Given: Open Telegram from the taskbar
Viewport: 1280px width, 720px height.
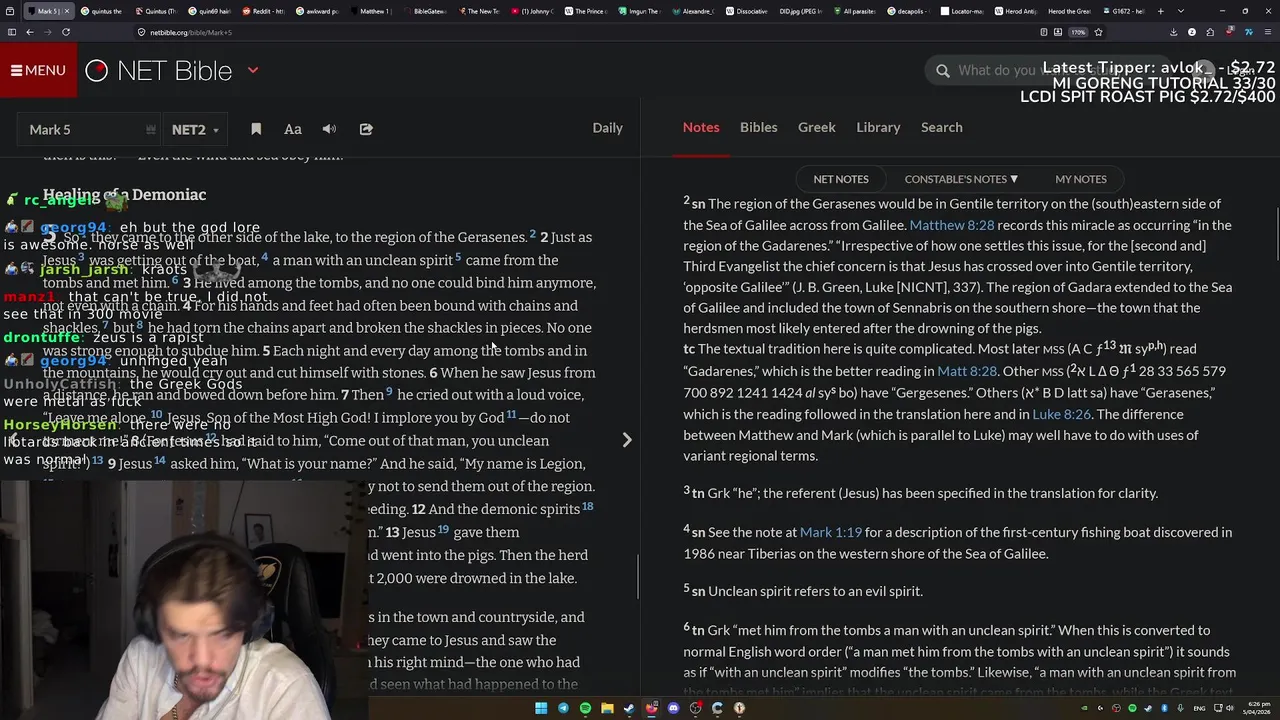Looking at the screenshot, I should (x=563, y=708).
